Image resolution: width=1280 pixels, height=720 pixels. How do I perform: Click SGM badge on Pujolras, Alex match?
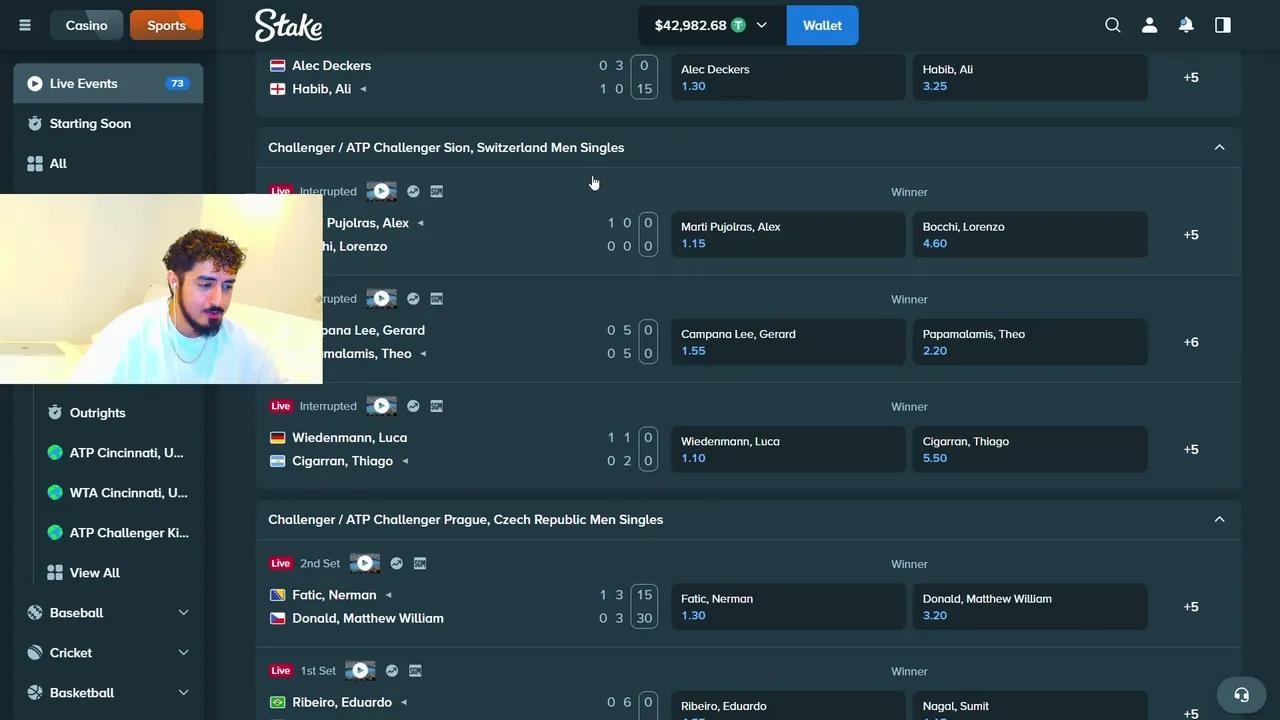click(x=437, y=191)
